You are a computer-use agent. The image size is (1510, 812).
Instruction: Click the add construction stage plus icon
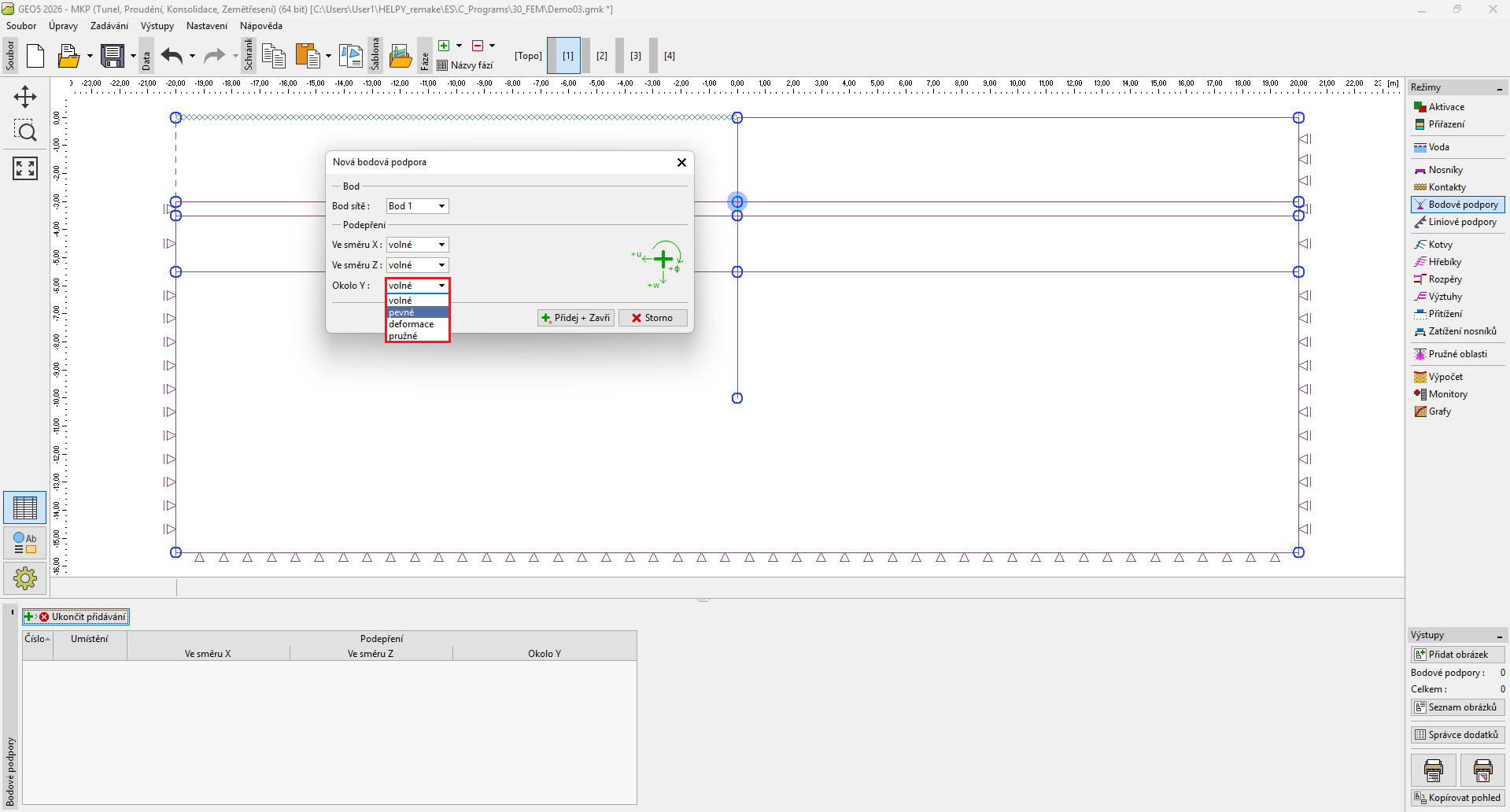point(444,46)
